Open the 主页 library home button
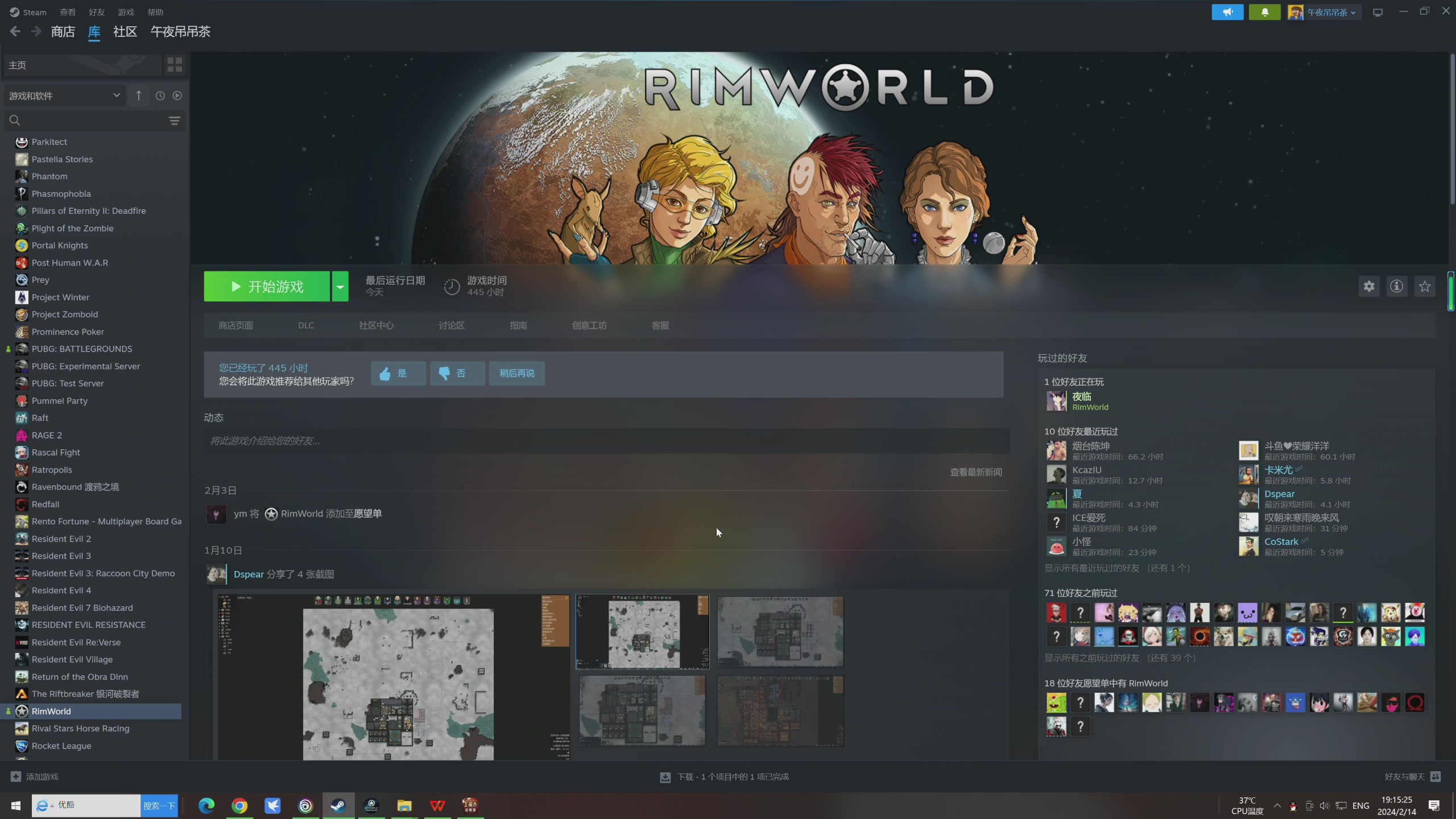Screen dimensions: 1456x819 82,65
